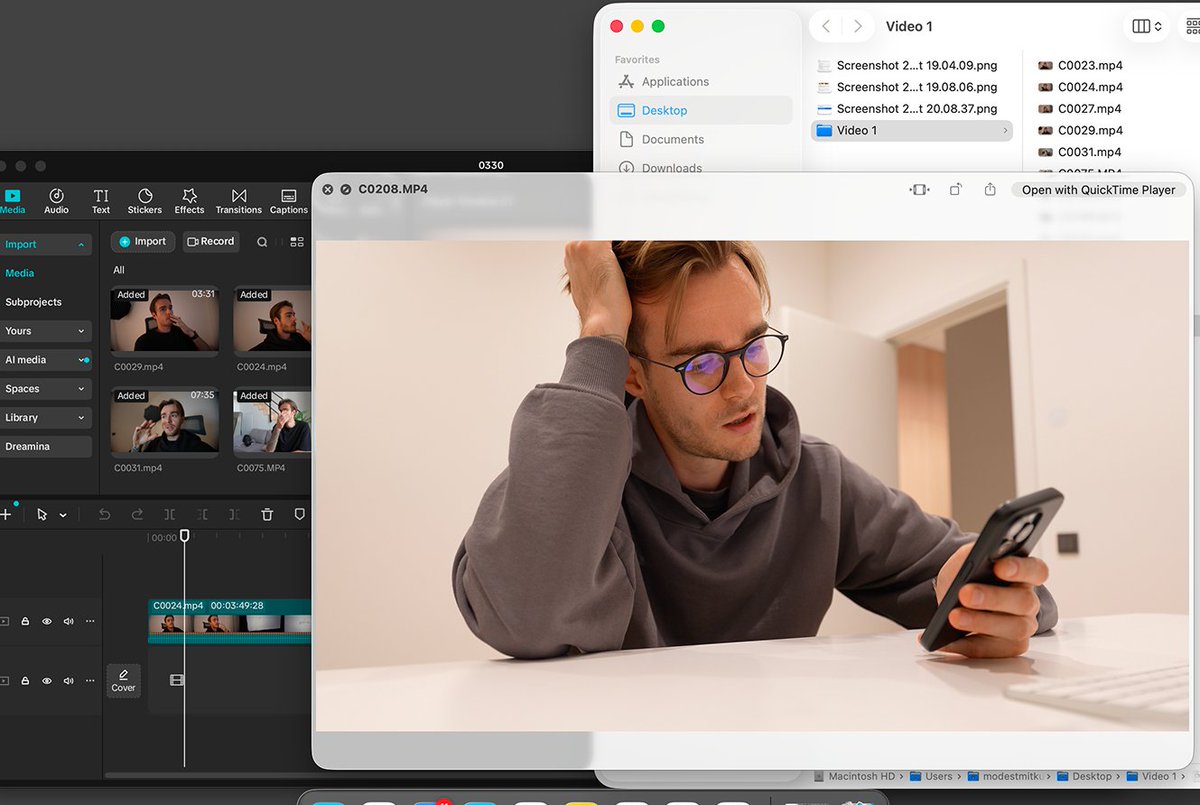
Task: Select Subprojects in the sidebar
Action: (x=34, y=302)
